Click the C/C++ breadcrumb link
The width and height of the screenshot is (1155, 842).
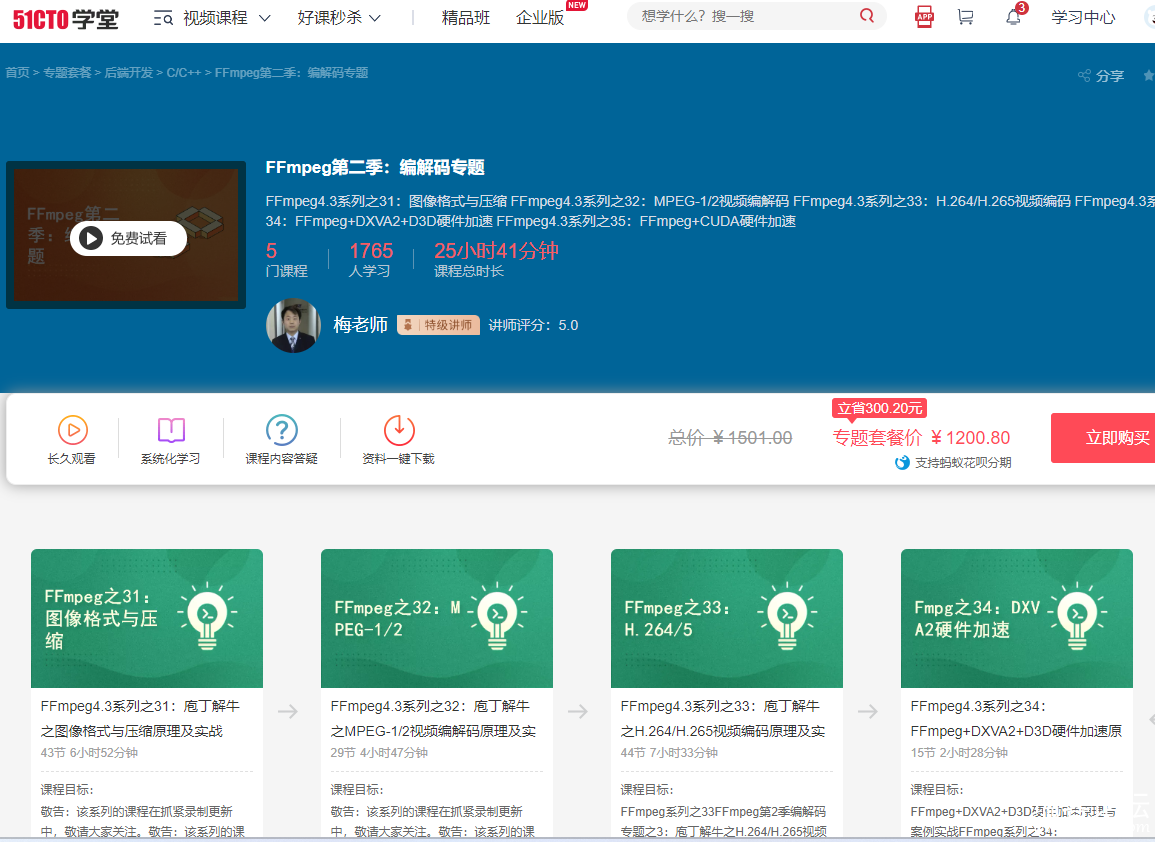[183, 72]
